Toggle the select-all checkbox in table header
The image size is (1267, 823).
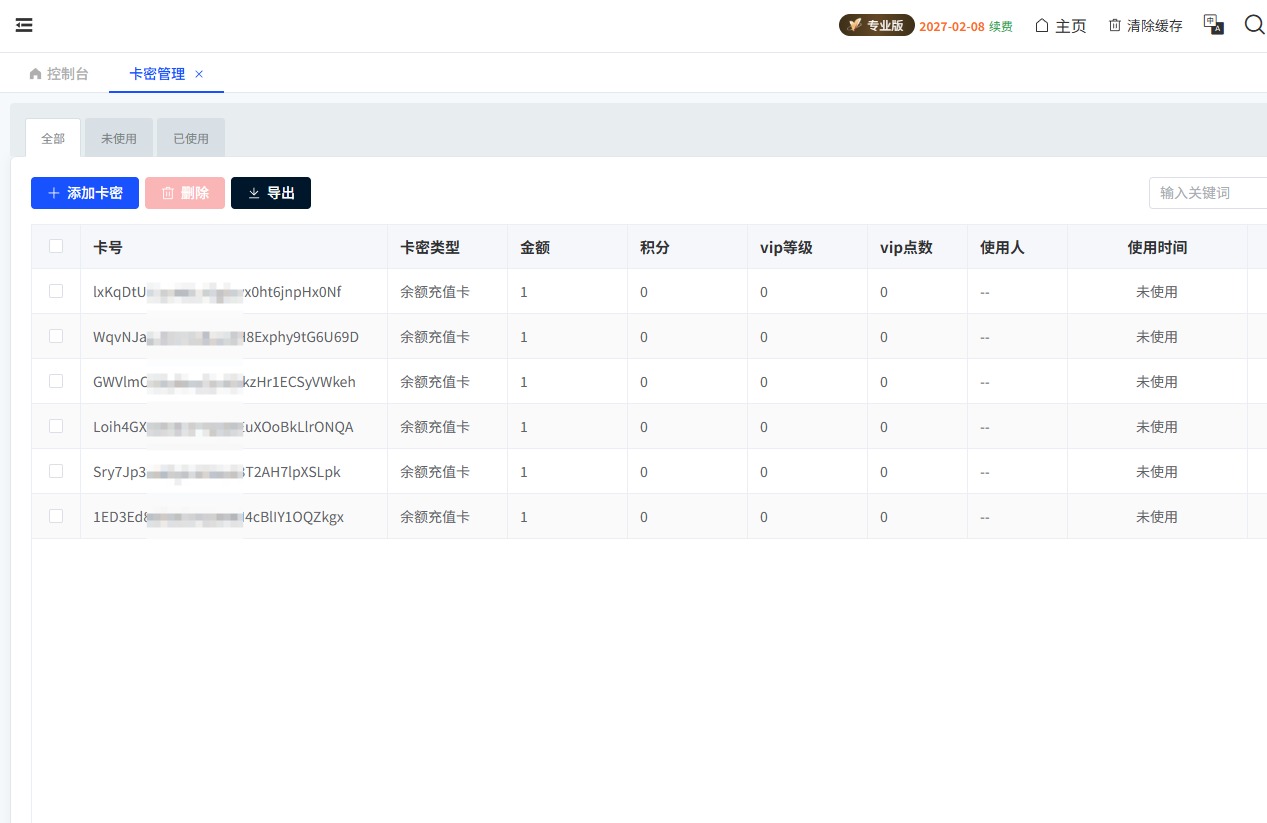tap(56, 246)
